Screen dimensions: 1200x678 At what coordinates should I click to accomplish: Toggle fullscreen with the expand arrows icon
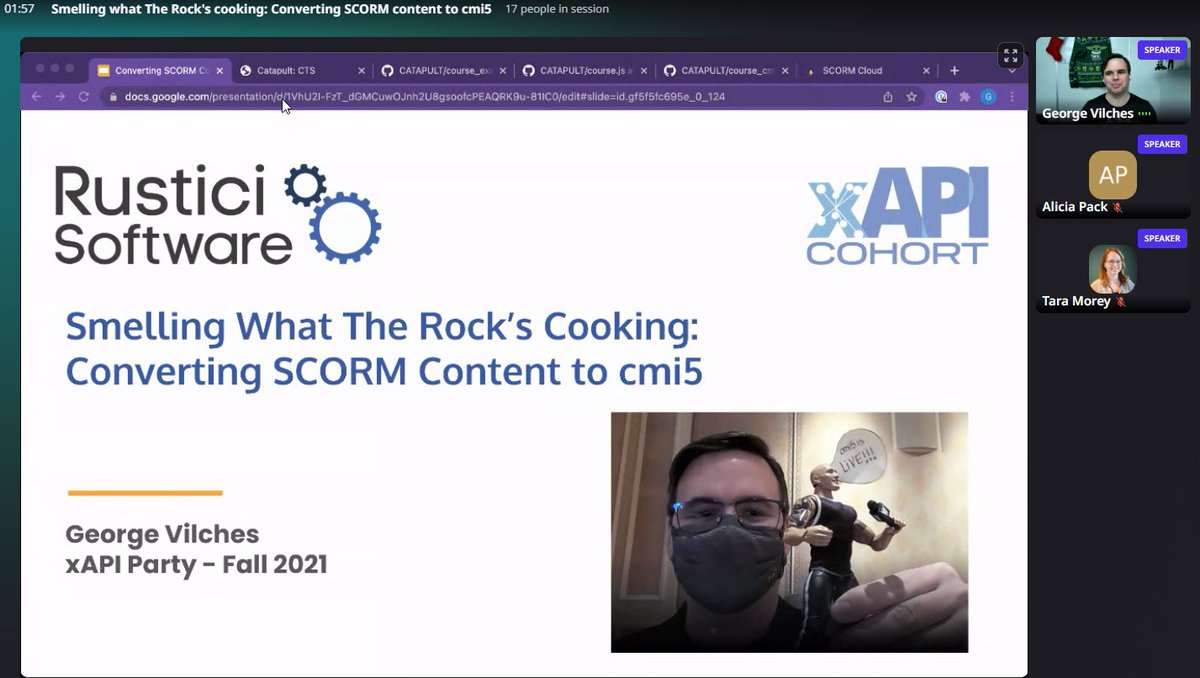point(1010,56)
